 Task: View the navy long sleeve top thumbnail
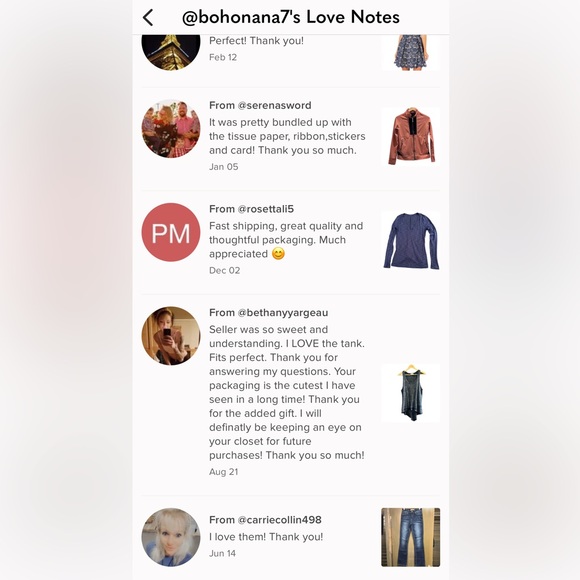[x=411, y=240]
